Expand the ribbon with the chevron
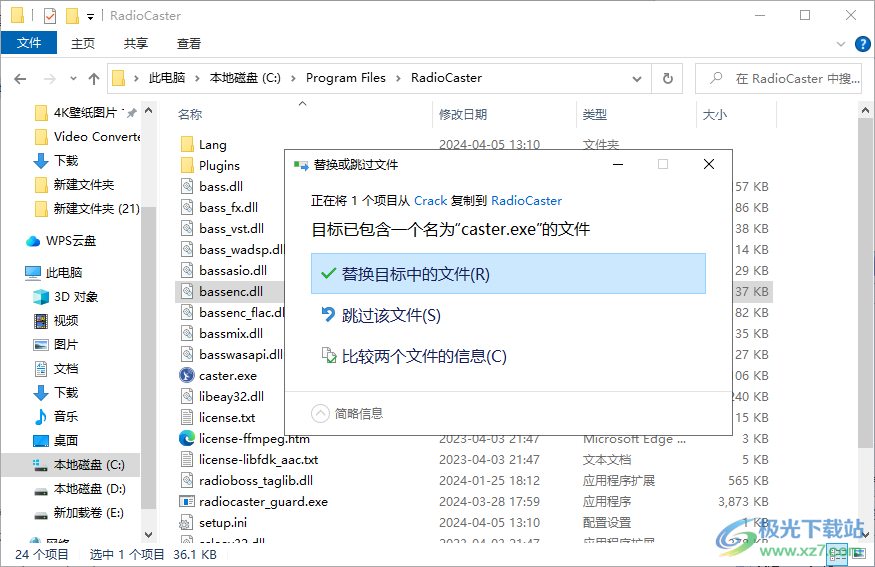 tap(841, 44)
